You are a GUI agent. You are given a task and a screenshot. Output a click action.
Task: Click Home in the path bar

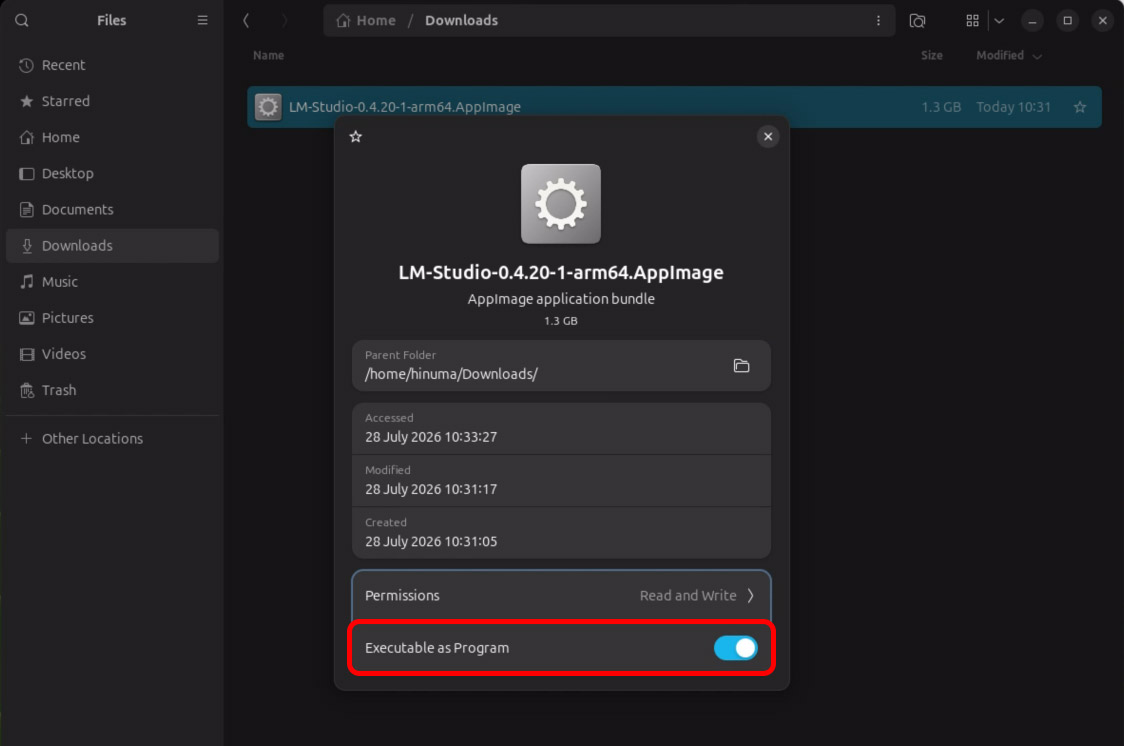(366, 21)
